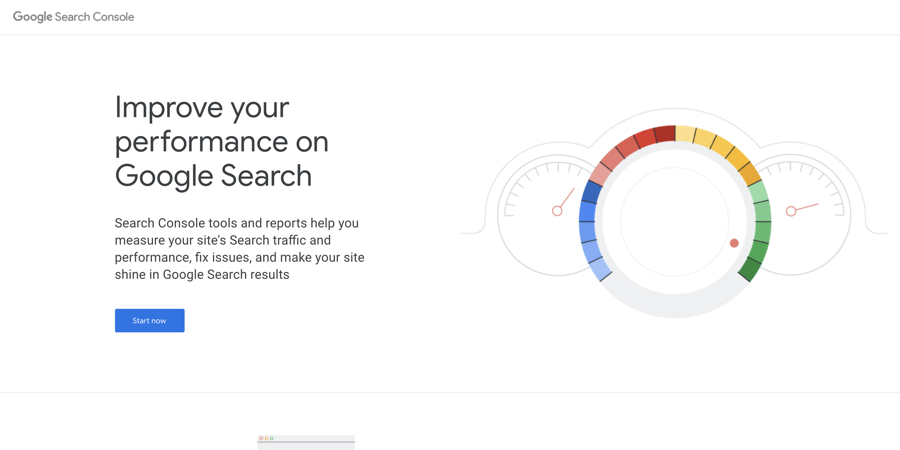Image resolution: width=900 pixels, height=450 pixels.
Task: Click the Start now button
Action: click(x=149, y=320)
